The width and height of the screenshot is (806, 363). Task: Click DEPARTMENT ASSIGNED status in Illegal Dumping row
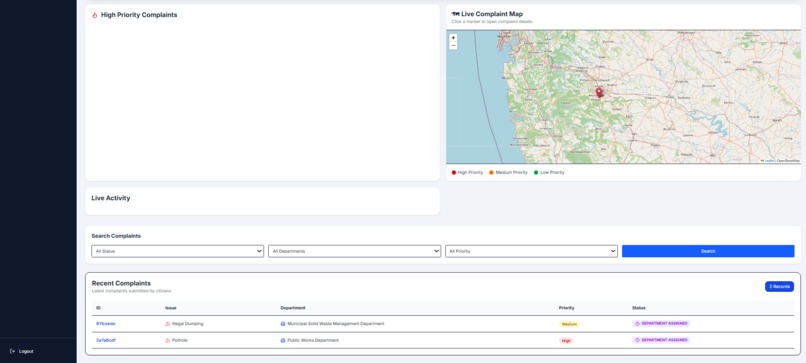pyautogui.click(x=661, y=324)
